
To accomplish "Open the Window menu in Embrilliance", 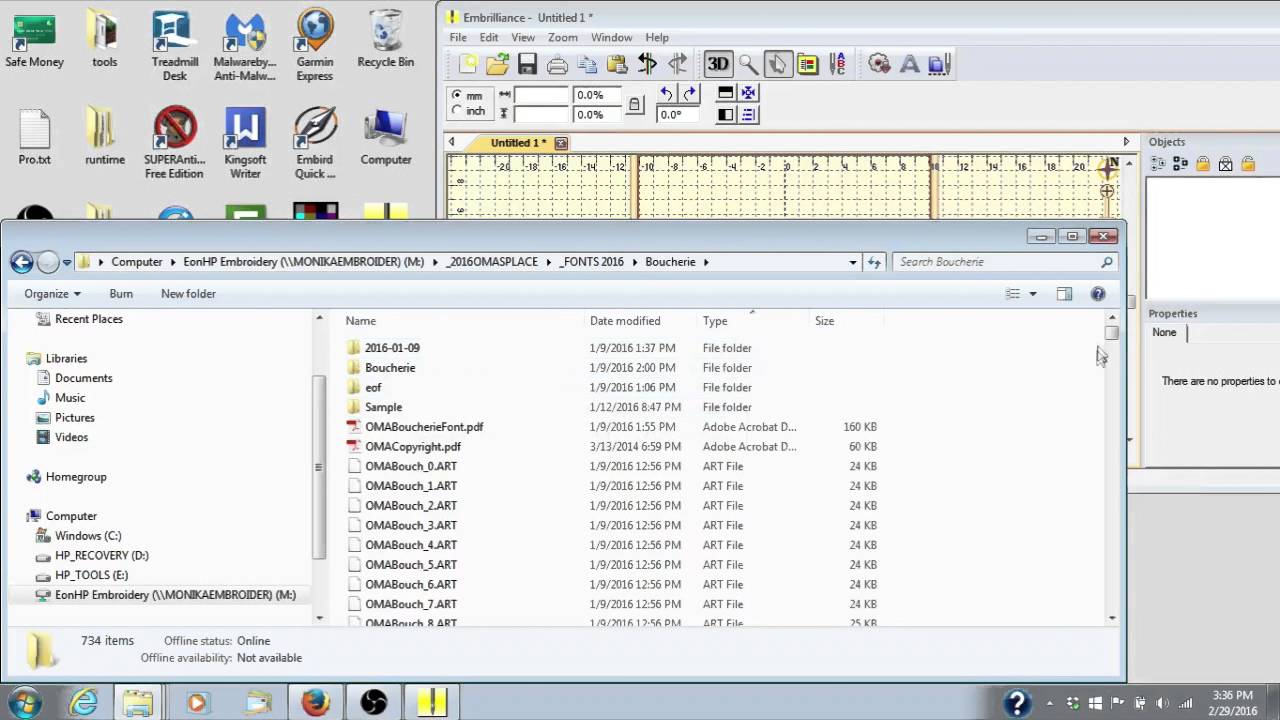I will click(611, 37).
